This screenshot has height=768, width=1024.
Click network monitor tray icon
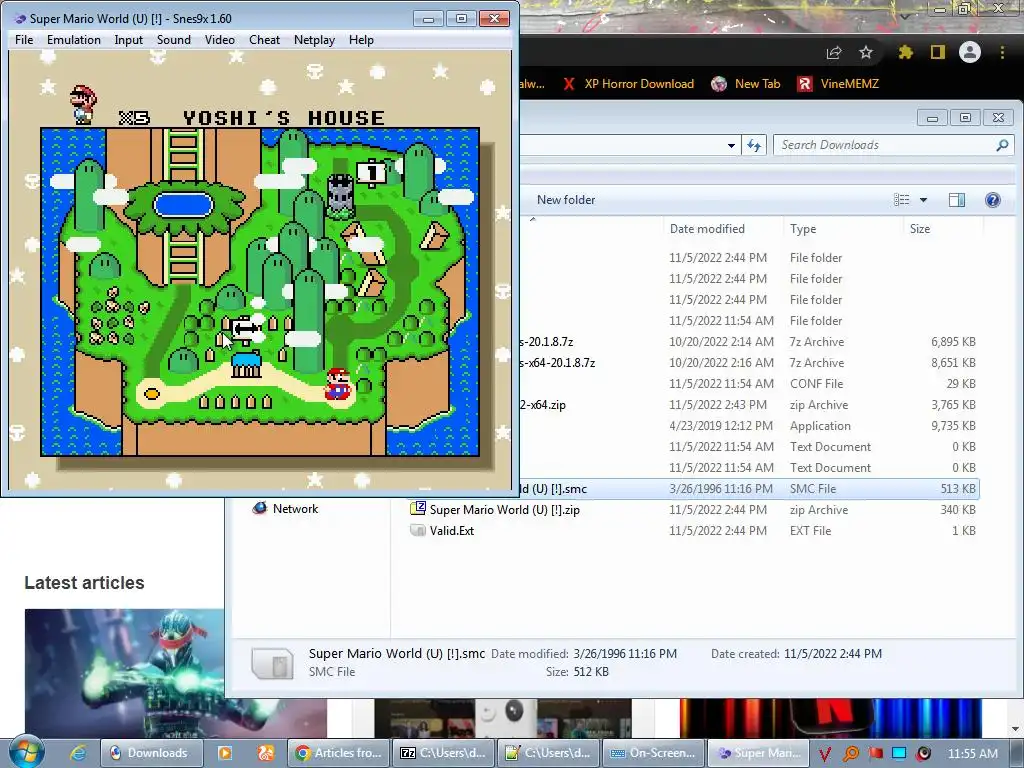899,754
